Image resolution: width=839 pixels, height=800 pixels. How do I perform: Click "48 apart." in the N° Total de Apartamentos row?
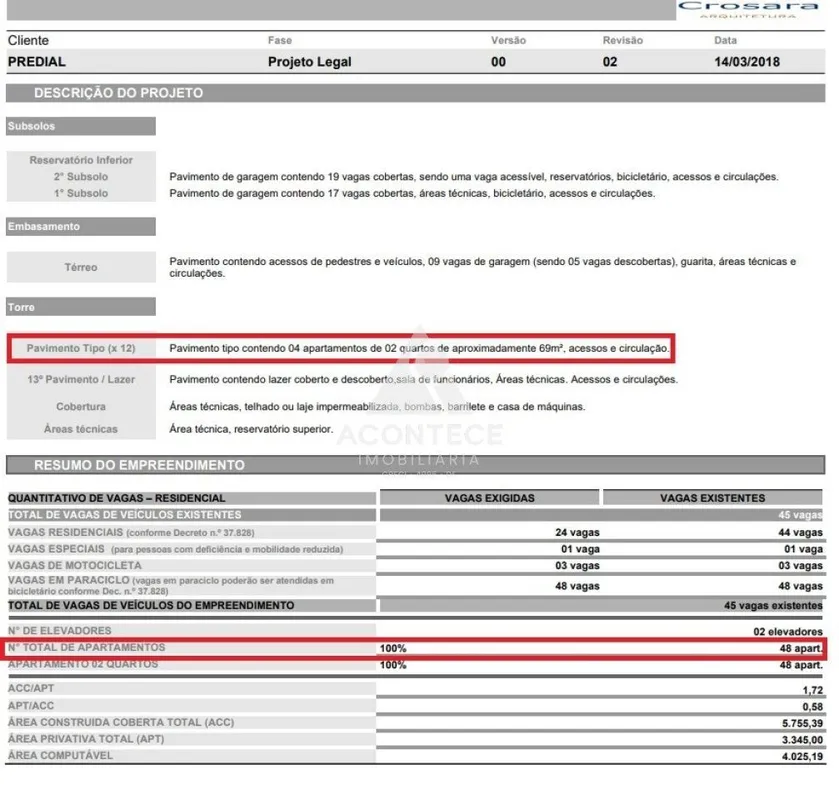click(800, 649)
